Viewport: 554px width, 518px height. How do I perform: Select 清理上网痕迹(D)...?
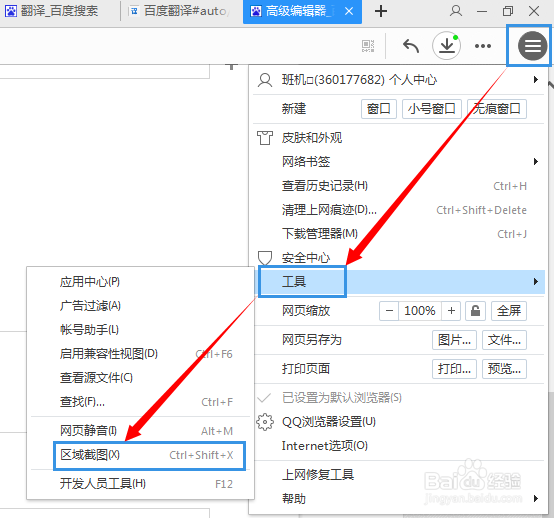coord(399,210)
